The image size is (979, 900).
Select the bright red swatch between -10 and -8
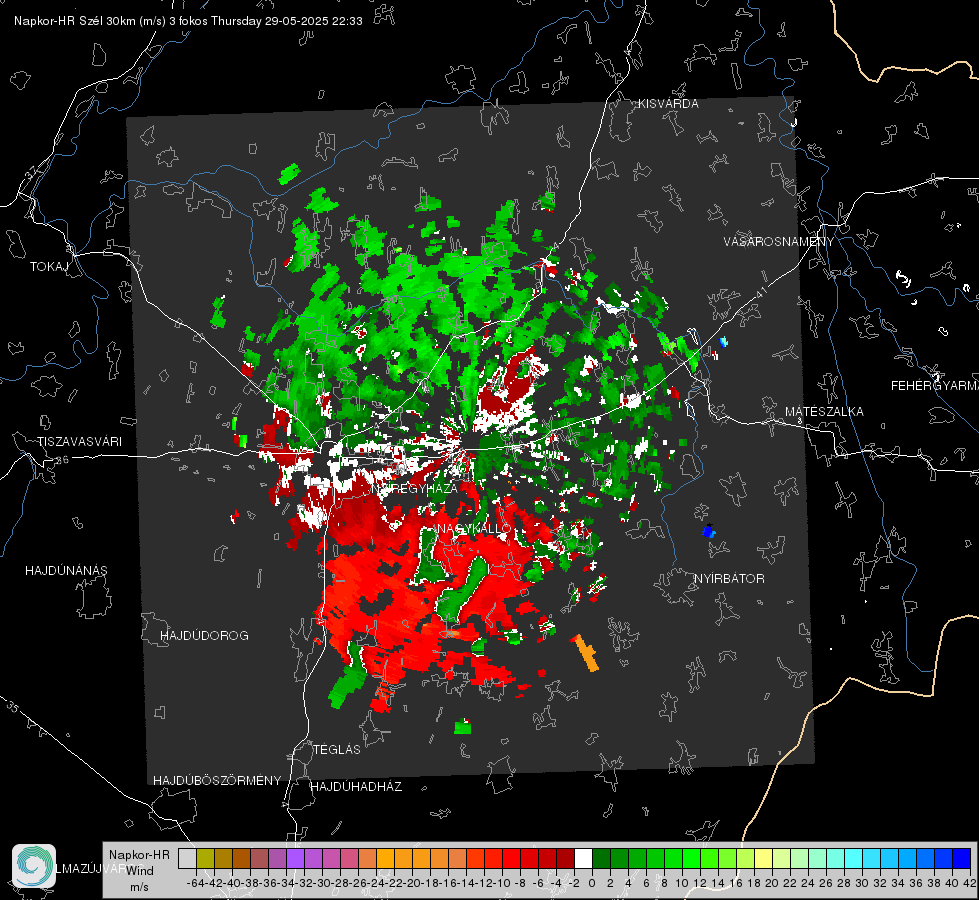tap(511, 858)
